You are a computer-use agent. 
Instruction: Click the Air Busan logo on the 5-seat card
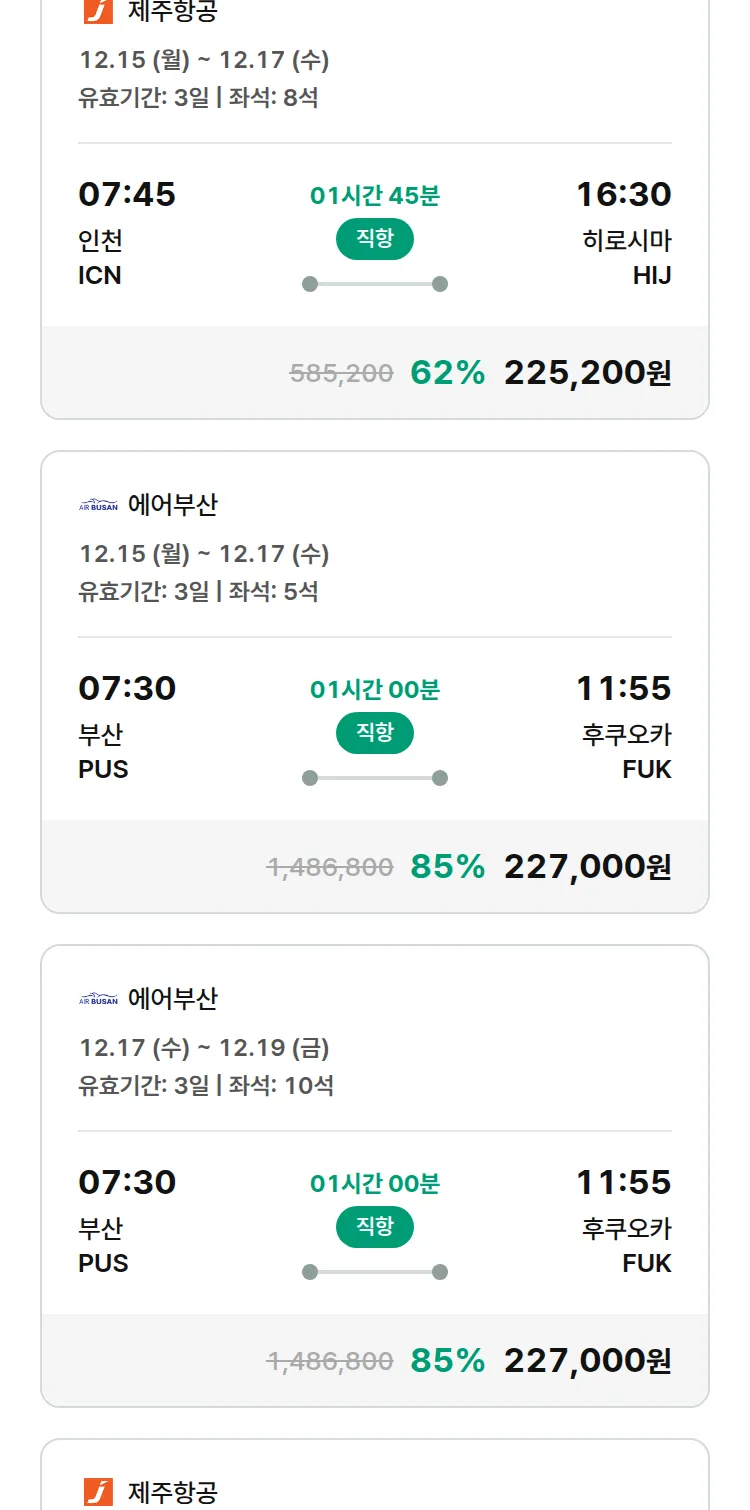(x=98, y=506)
